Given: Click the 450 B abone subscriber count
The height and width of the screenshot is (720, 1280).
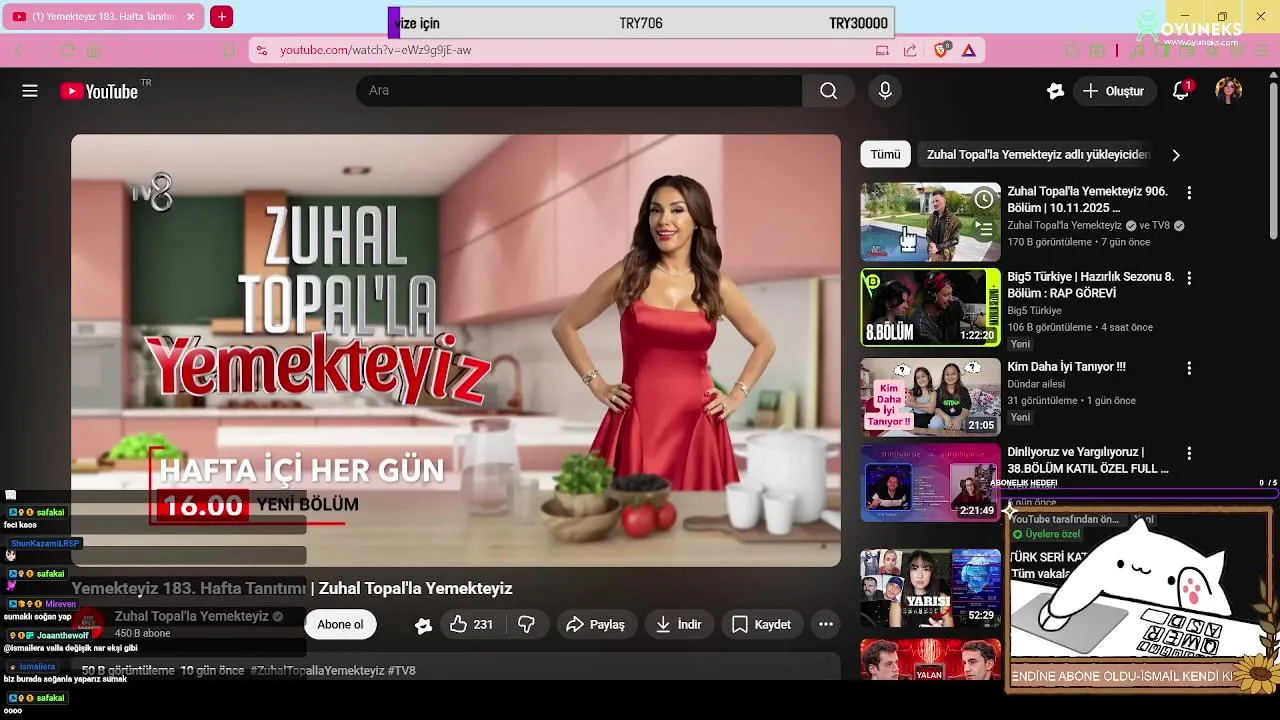Looking at the screenshot, I should pos(142,633).
